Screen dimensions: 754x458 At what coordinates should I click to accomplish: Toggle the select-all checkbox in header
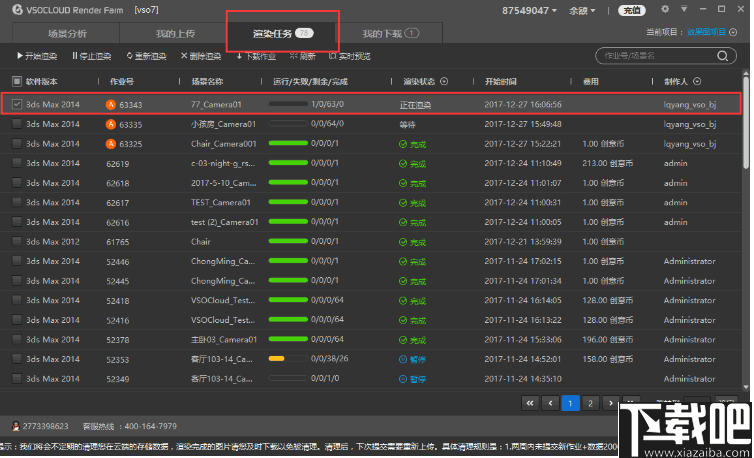(x=17, y=81)
